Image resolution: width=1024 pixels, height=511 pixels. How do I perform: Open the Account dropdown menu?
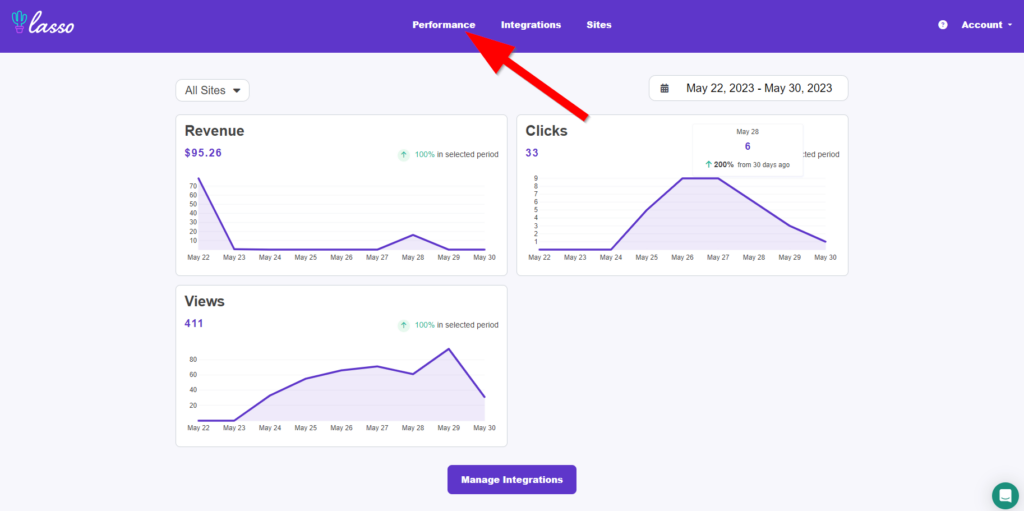click(986, 25)
